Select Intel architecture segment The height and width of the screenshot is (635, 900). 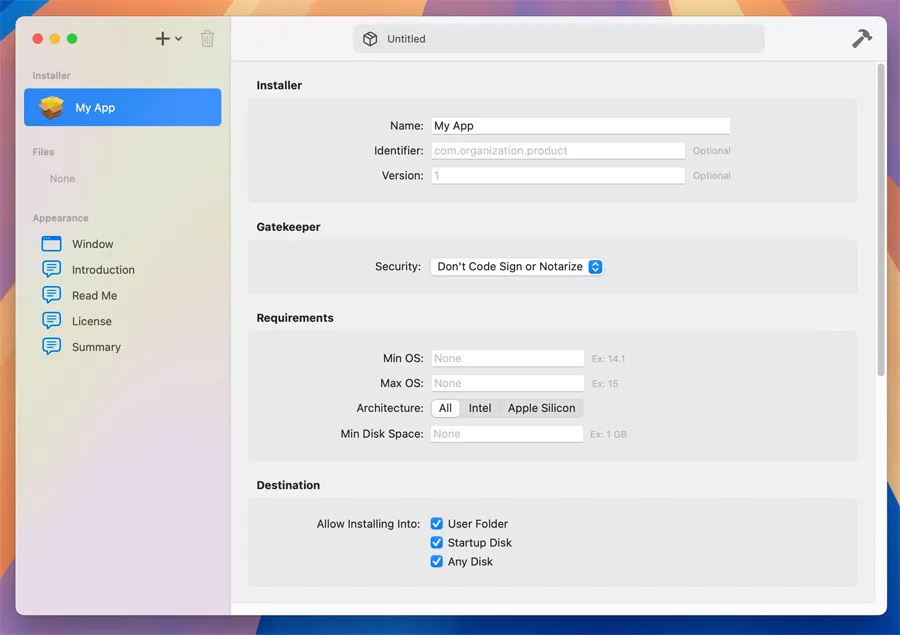click(480, 408)
